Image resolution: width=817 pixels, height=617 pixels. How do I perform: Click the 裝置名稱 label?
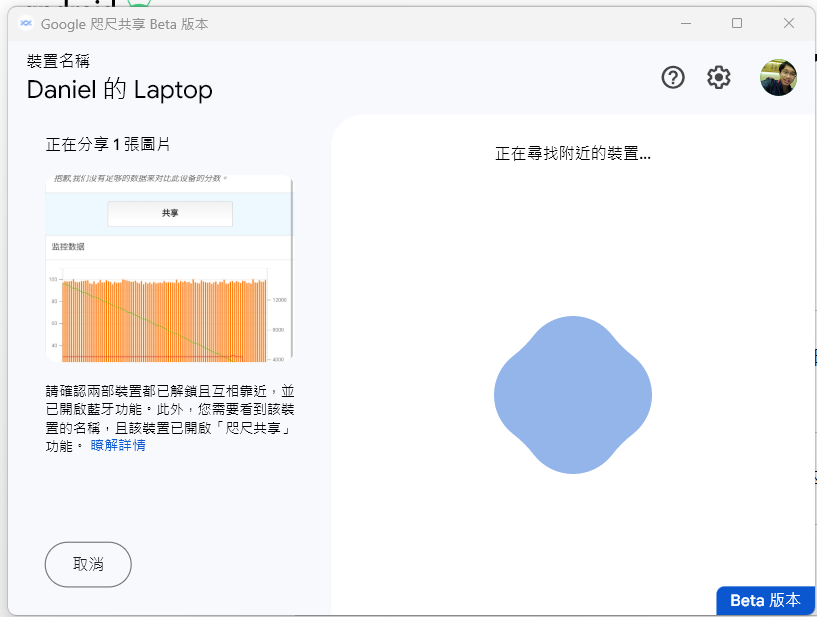coord(58,61)
